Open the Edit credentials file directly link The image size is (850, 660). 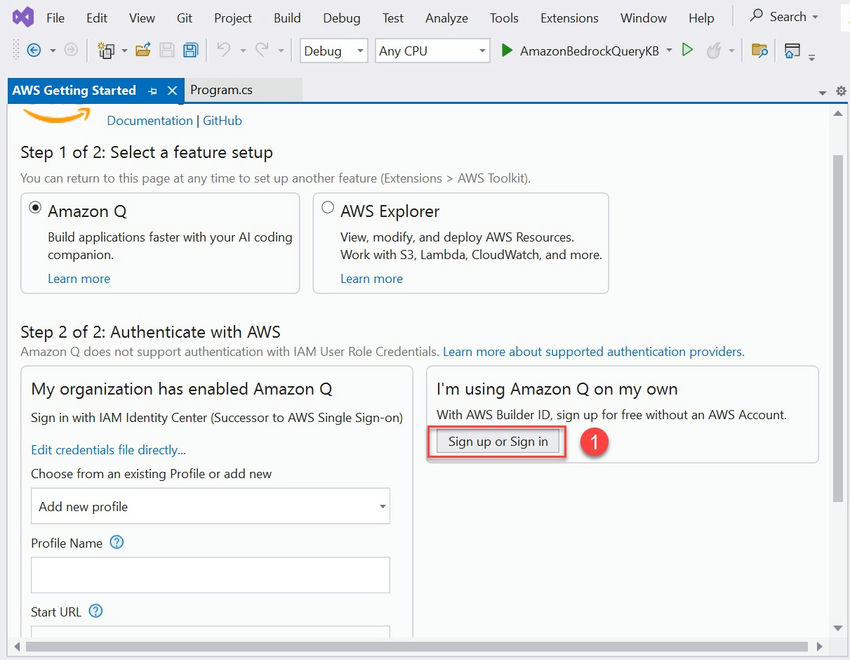pyautogui.click(x=108, y=450)
